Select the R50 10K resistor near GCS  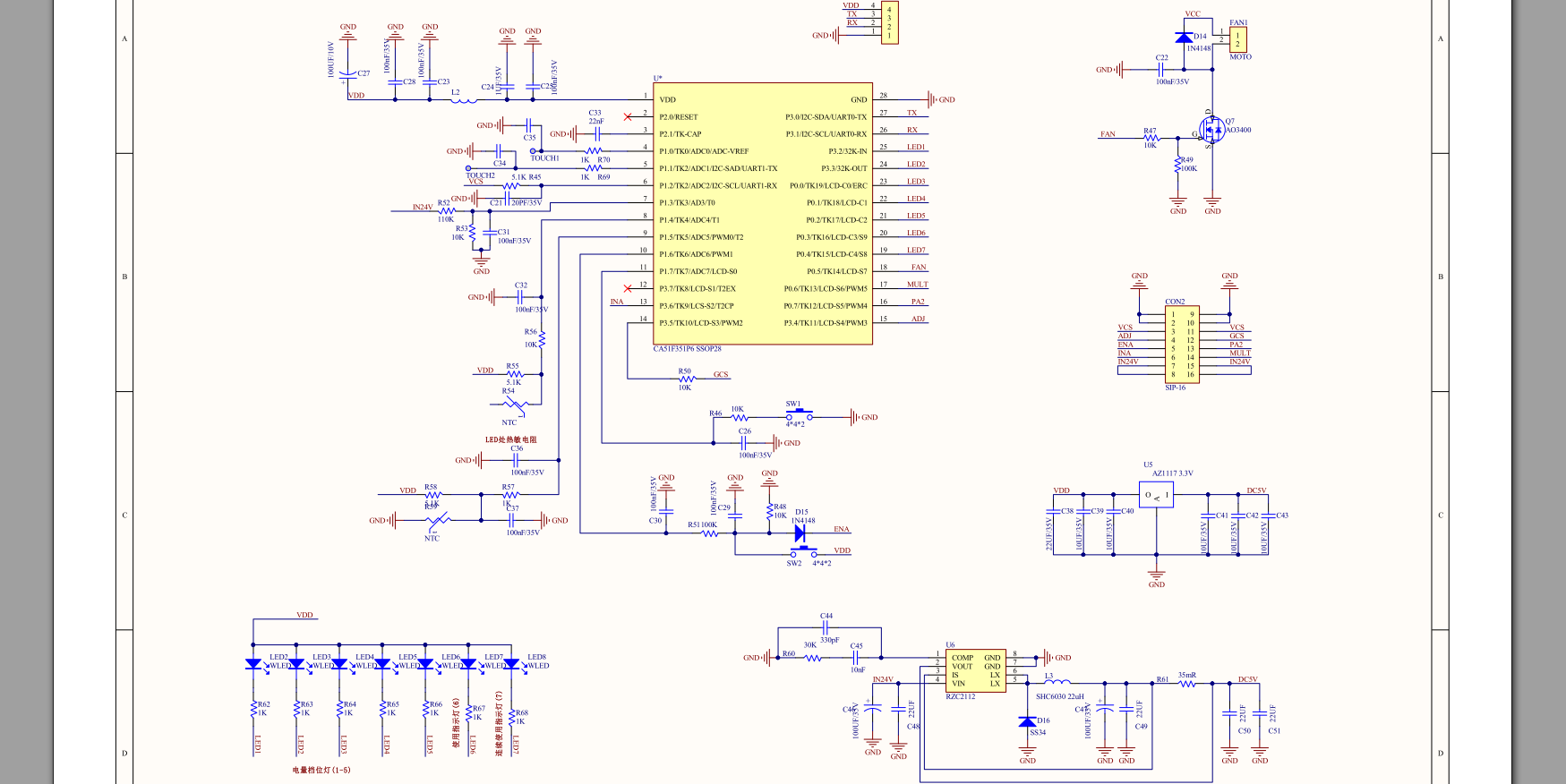coord(687,379)
